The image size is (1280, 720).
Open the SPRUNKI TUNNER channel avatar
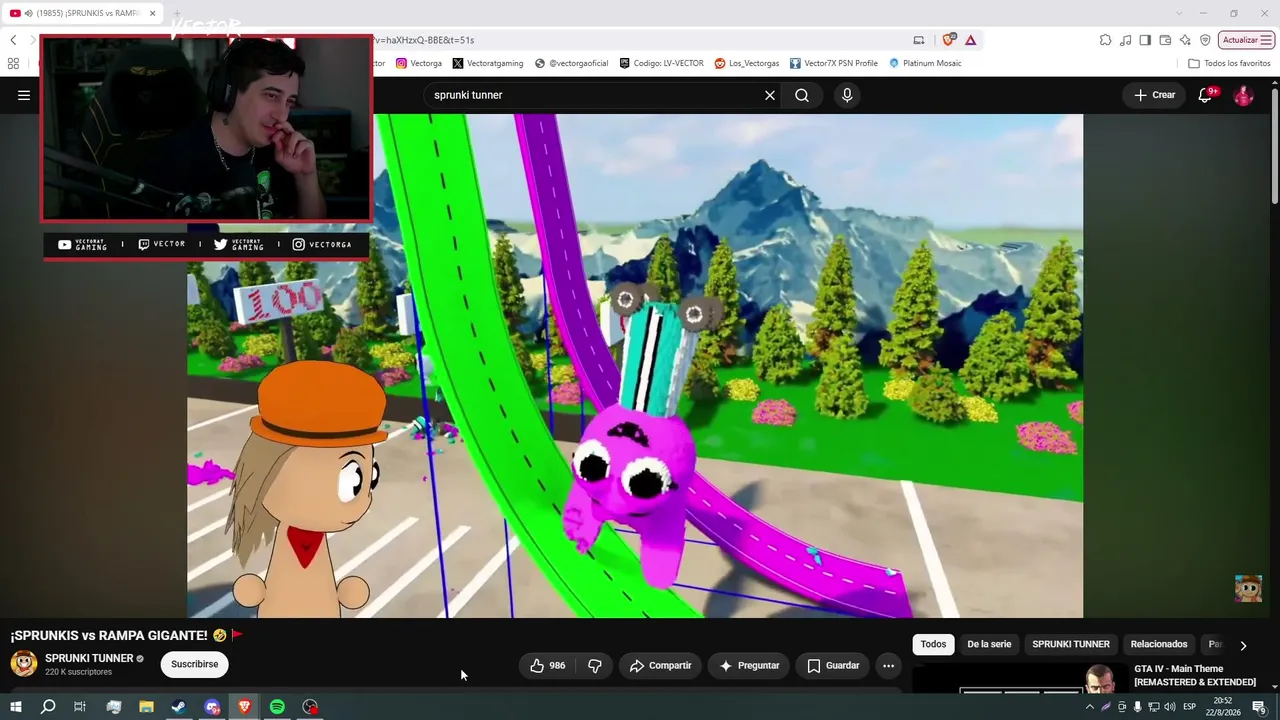[24, 663]
